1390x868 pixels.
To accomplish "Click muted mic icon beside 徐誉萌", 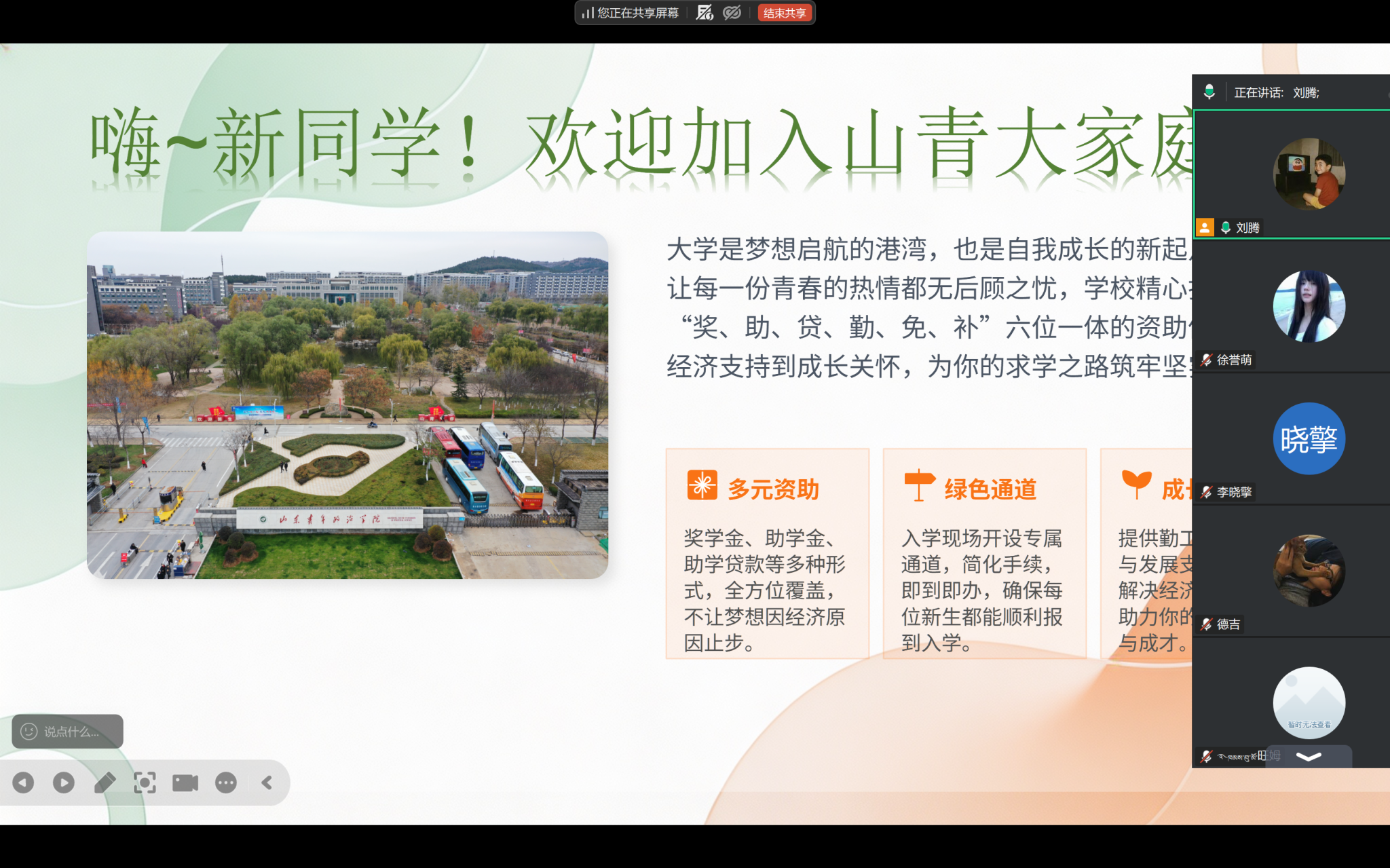I will (1206, 360).
